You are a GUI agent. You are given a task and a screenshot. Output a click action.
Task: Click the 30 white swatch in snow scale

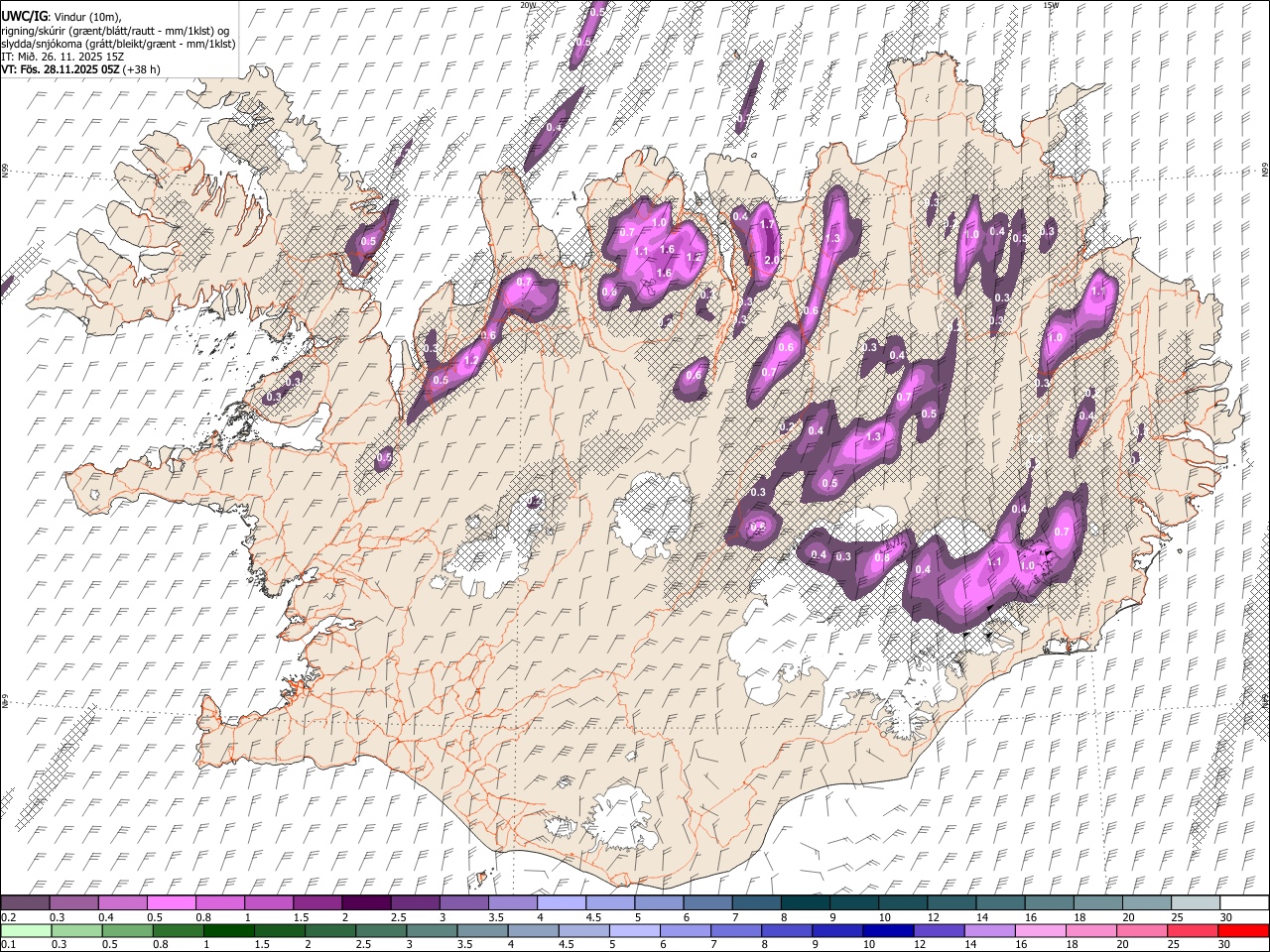pos(1245,903)
